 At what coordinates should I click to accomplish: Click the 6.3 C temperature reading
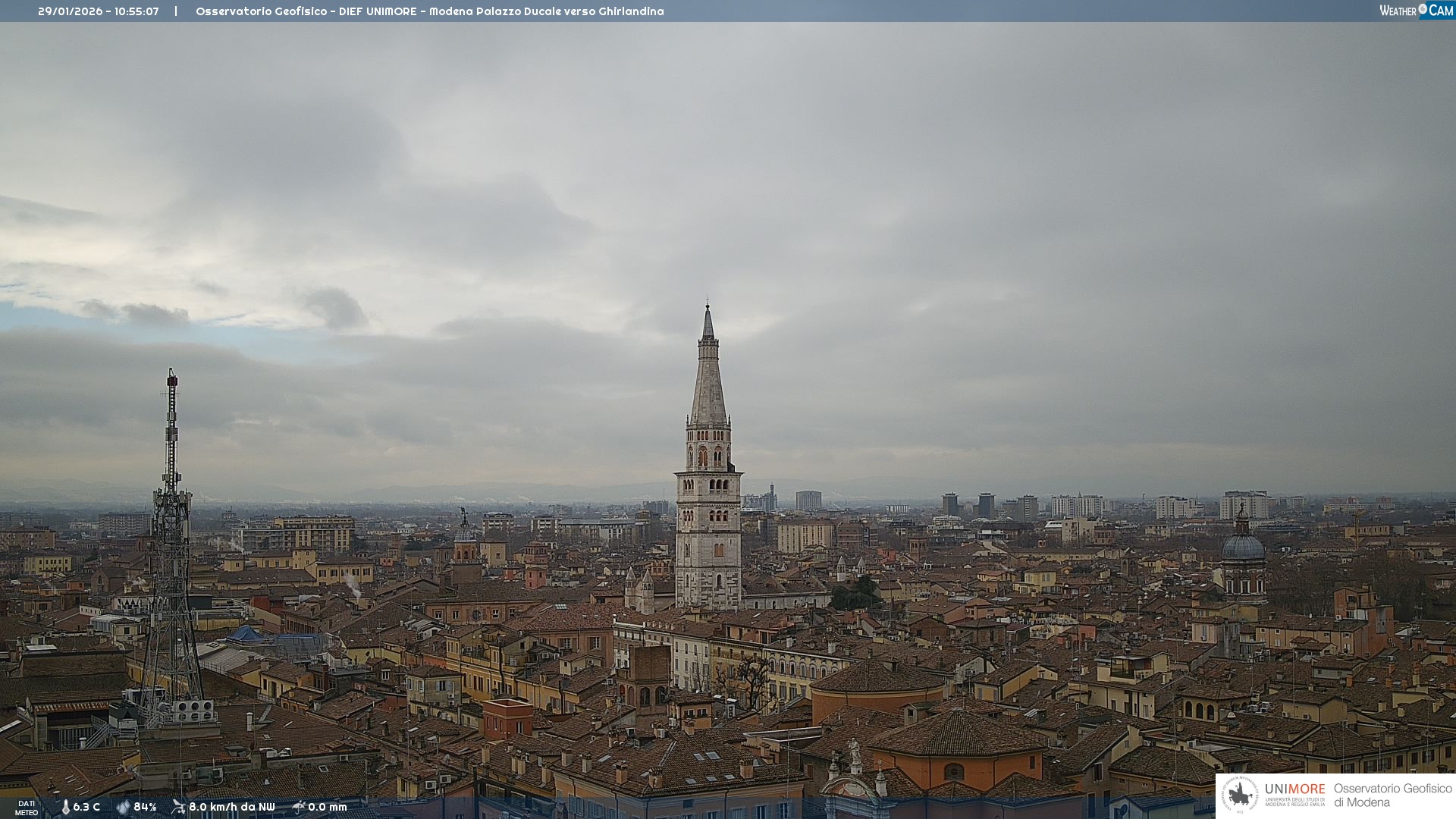[x=86, y=807]
